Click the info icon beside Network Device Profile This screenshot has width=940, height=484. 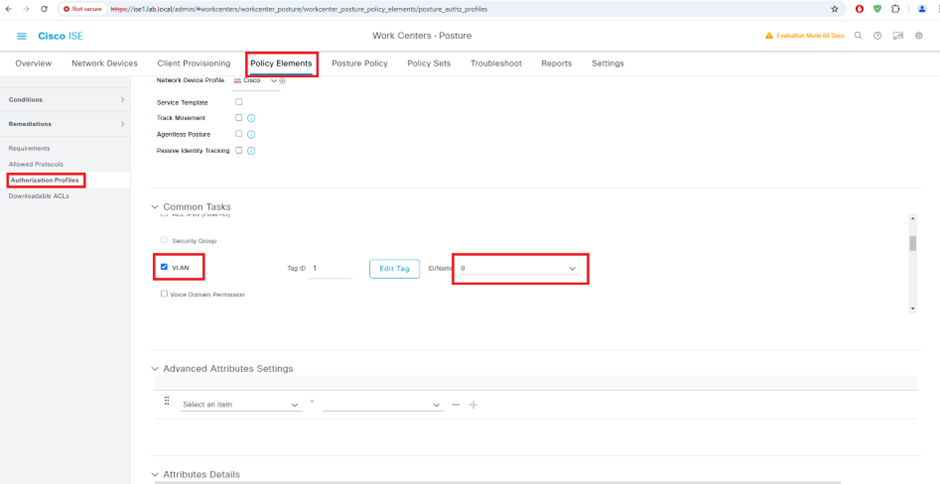[282, 80]
